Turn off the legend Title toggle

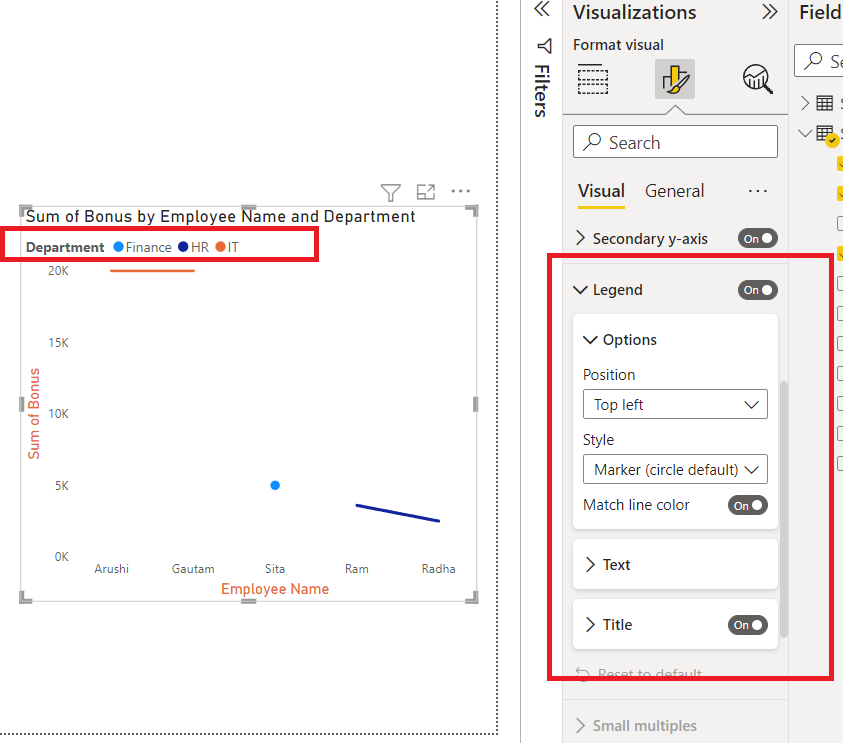[x=748, y=625]
